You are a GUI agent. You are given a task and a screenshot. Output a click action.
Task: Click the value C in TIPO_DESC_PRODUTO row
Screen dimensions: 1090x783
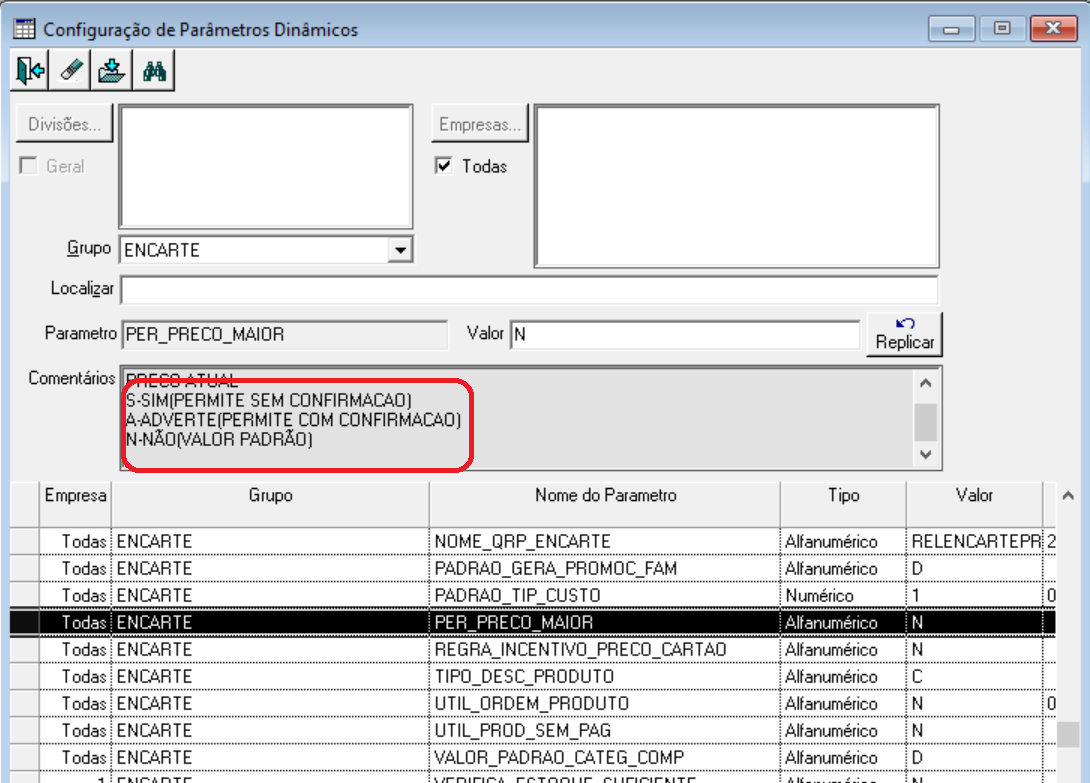point(975,677)
